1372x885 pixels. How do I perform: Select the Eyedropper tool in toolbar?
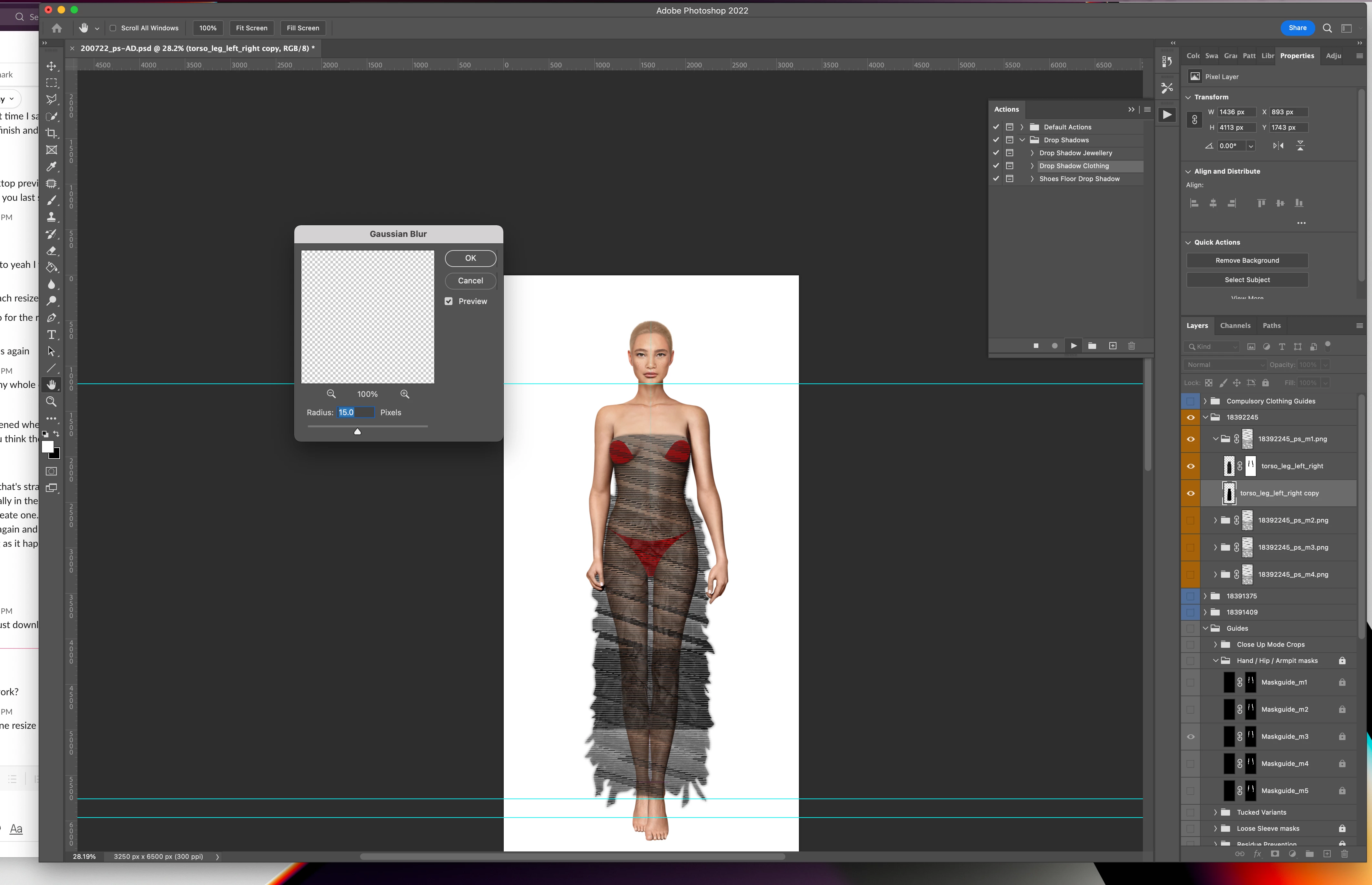(52, 167)
